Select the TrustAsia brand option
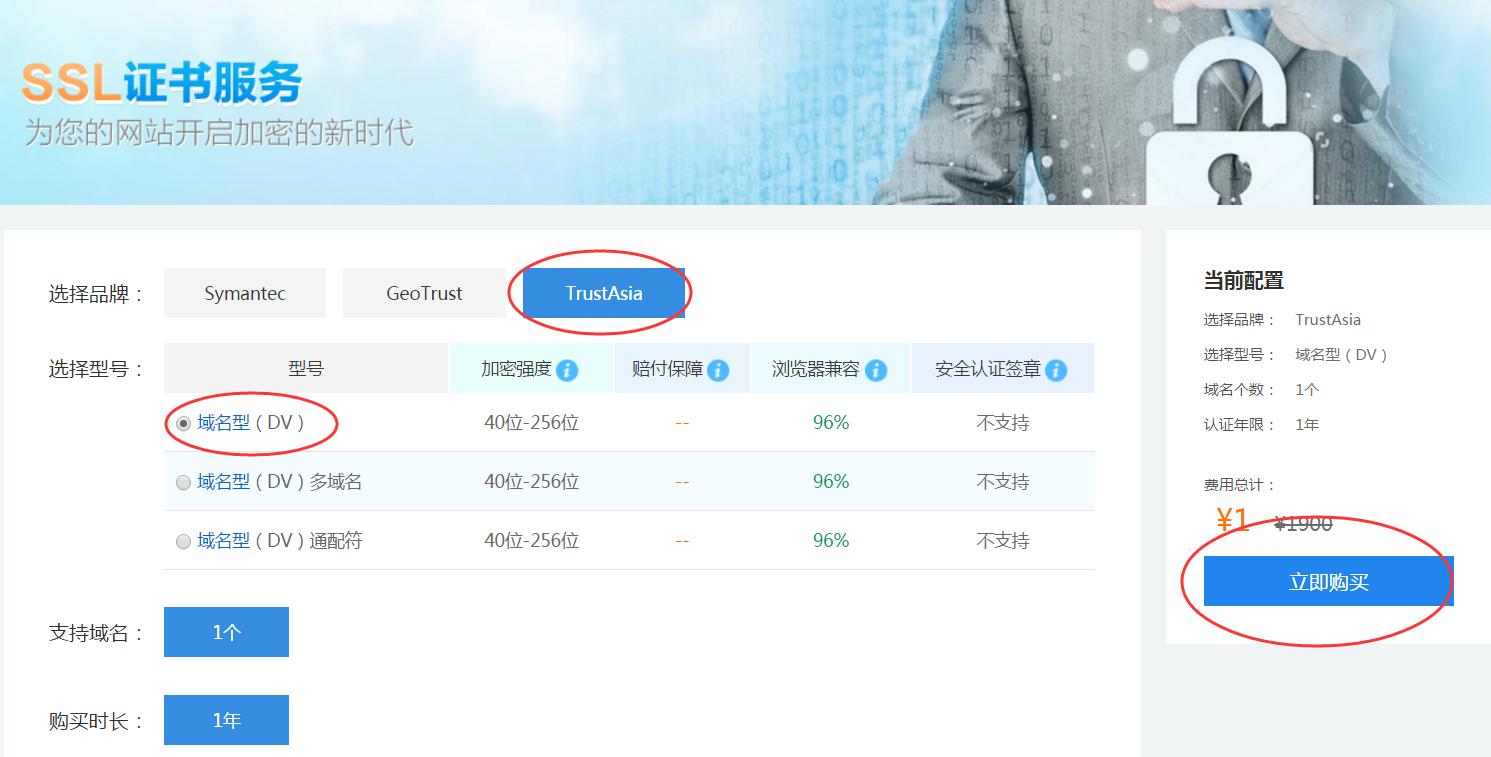 [602, 293]
